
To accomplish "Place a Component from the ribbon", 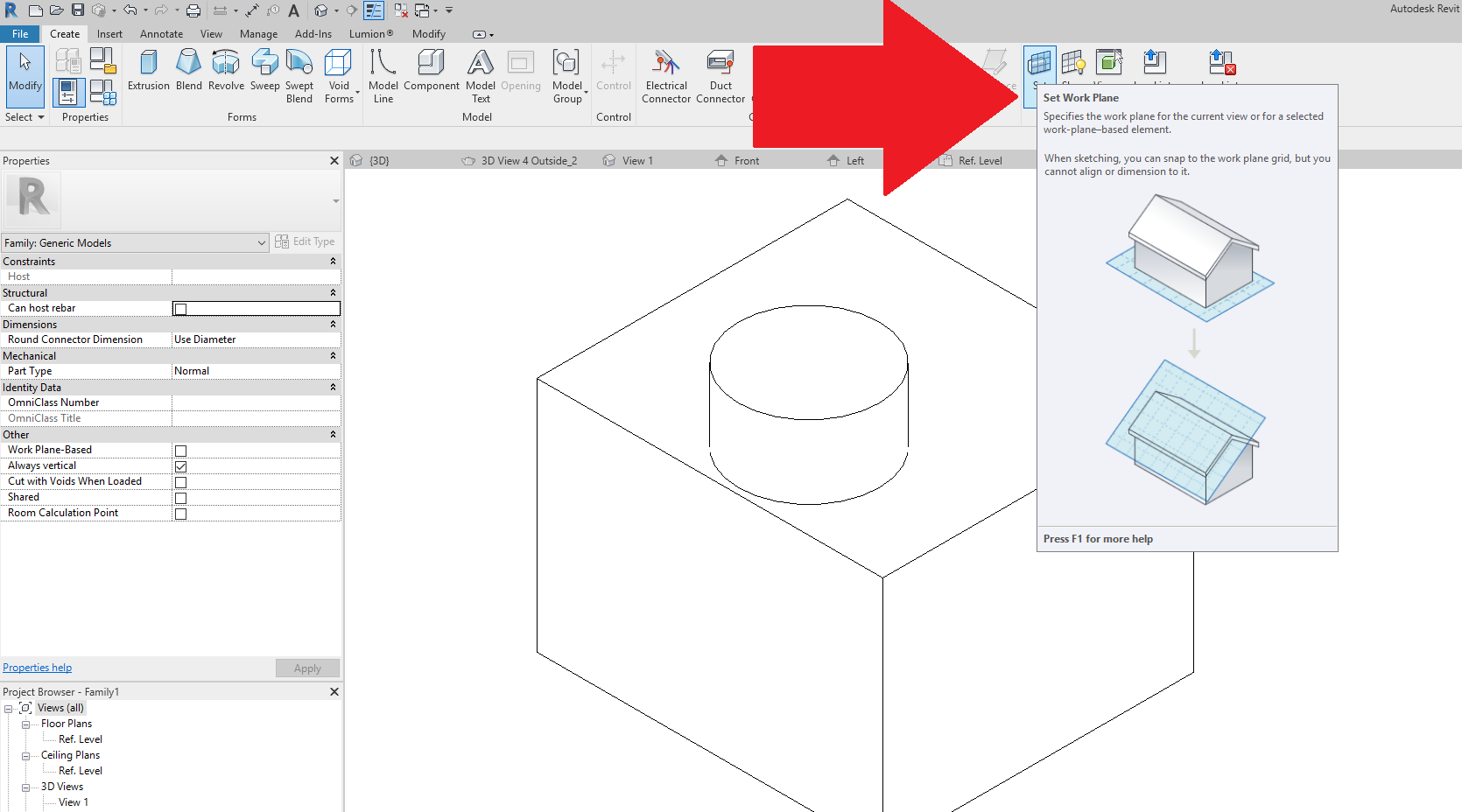I will click(x=432, y=70).
